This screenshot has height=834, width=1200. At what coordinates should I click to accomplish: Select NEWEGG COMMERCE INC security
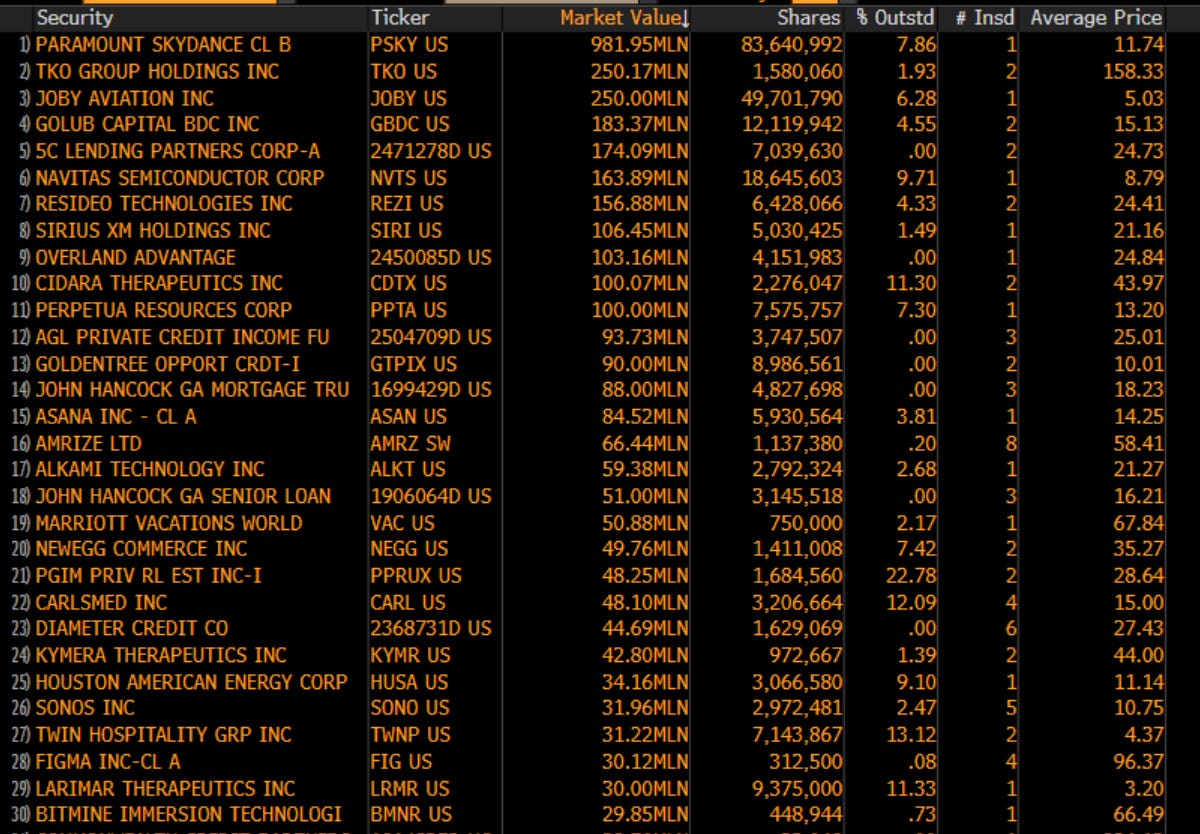[141, 549]
